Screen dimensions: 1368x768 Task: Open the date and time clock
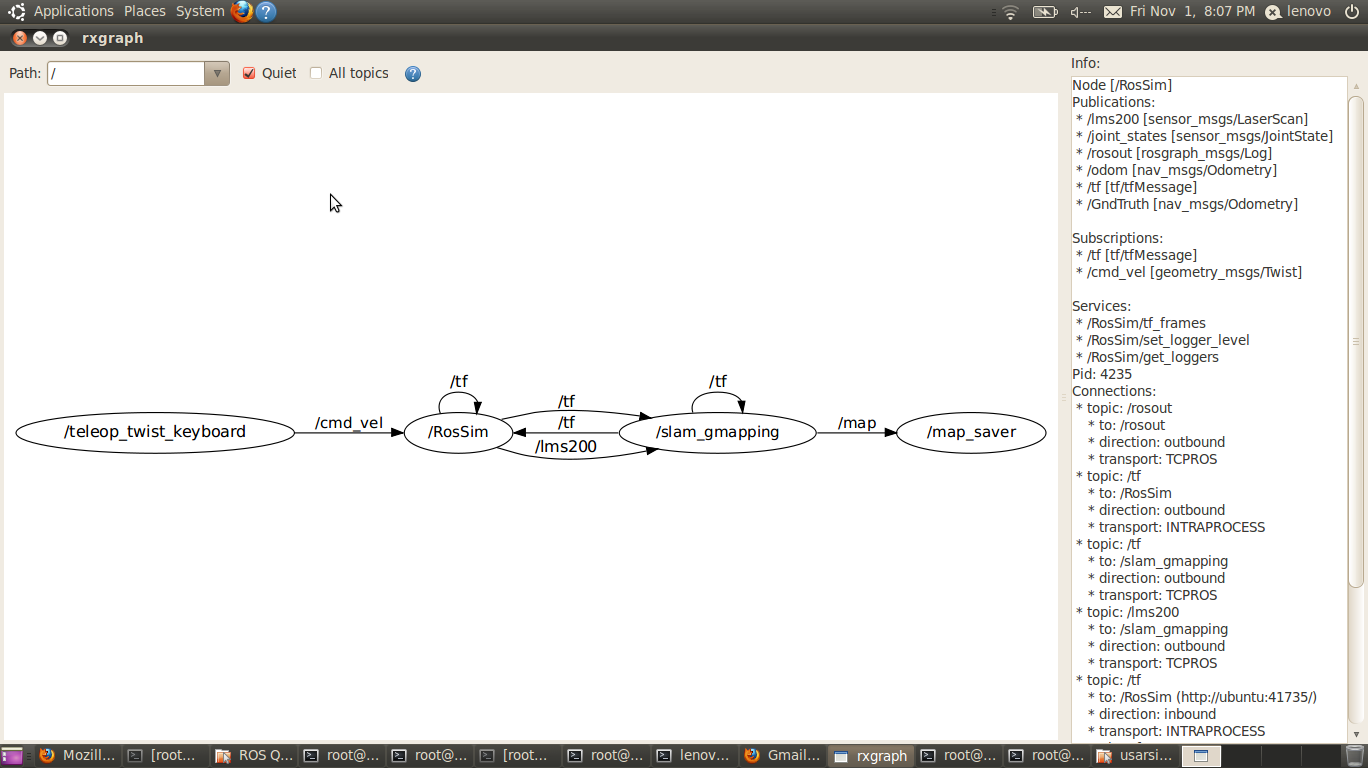(1192, 11)
